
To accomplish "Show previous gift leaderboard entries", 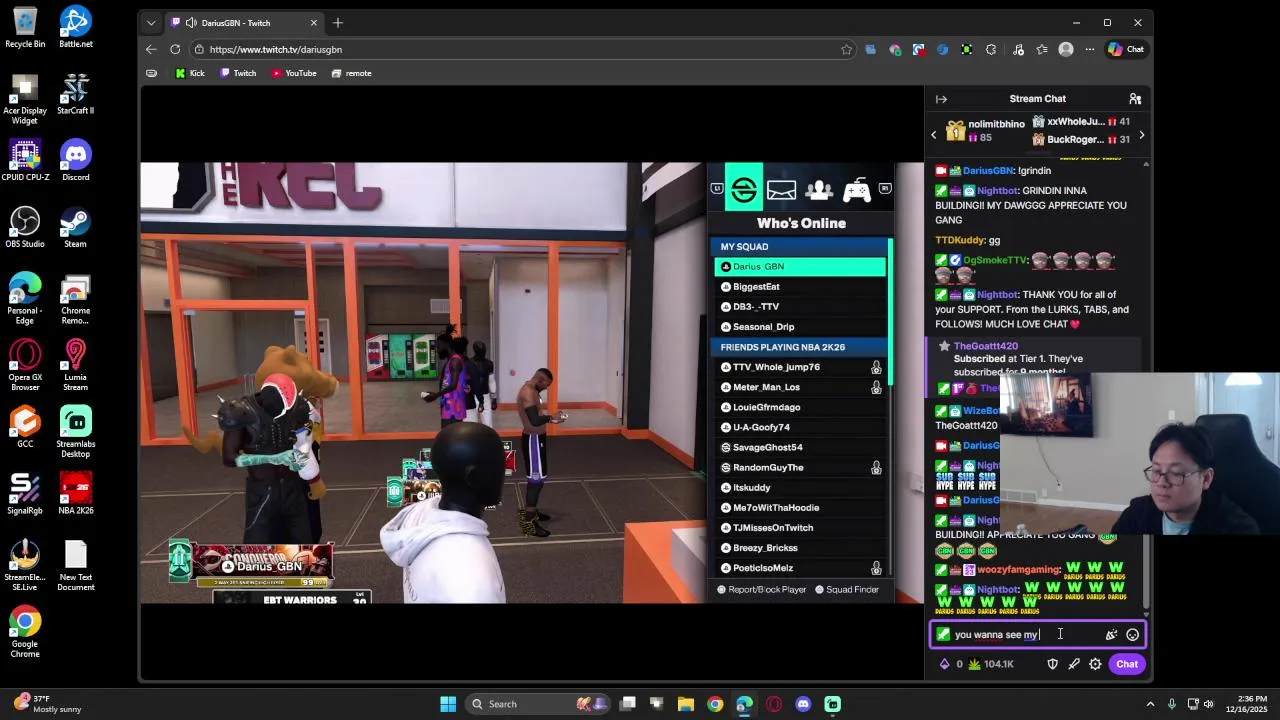I will pyautogui.click(x=934, y=135).
